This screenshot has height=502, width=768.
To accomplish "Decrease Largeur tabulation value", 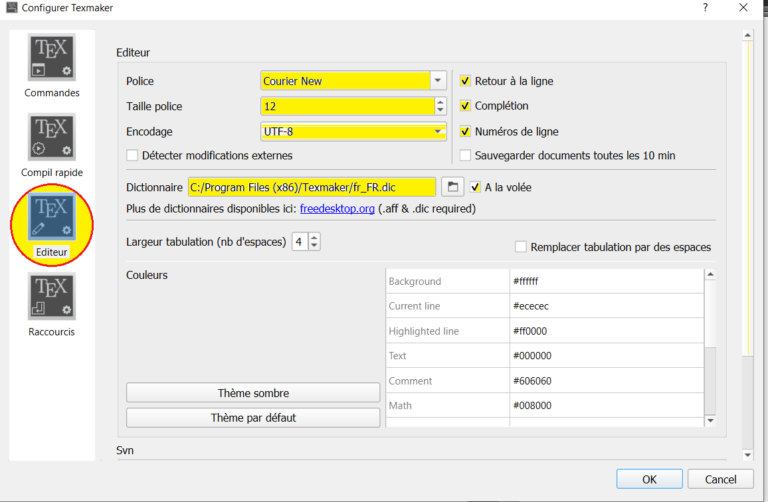I will click(x=314, y=246).
